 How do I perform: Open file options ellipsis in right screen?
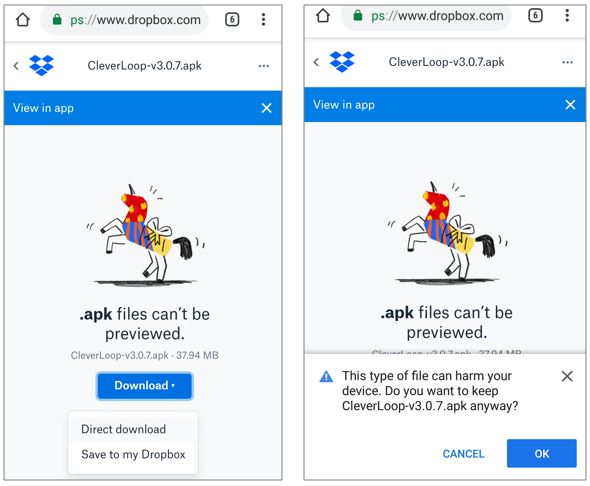pos(567,62)
